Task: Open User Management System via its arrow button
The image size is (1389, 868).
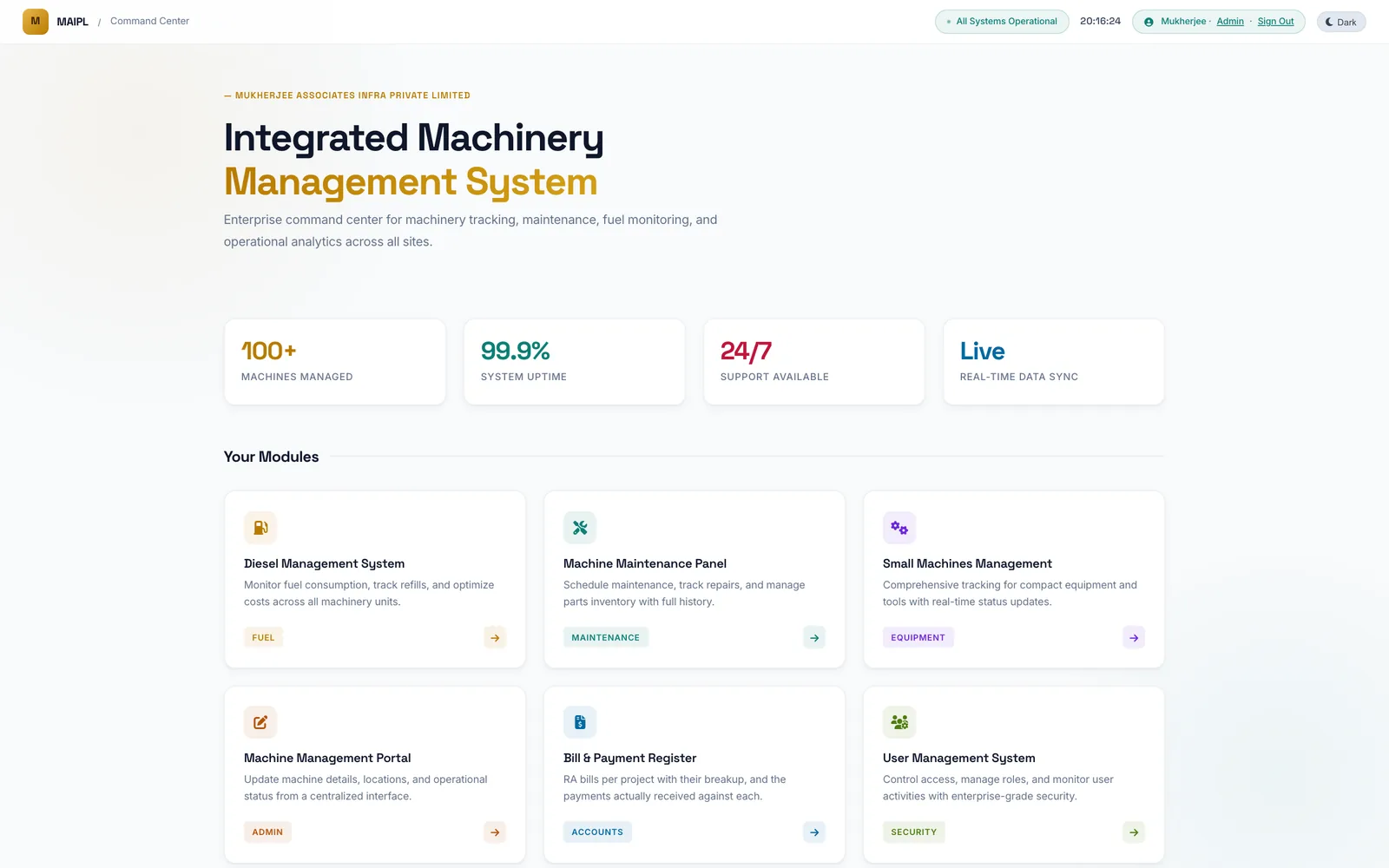Action: coord(1134,832)
